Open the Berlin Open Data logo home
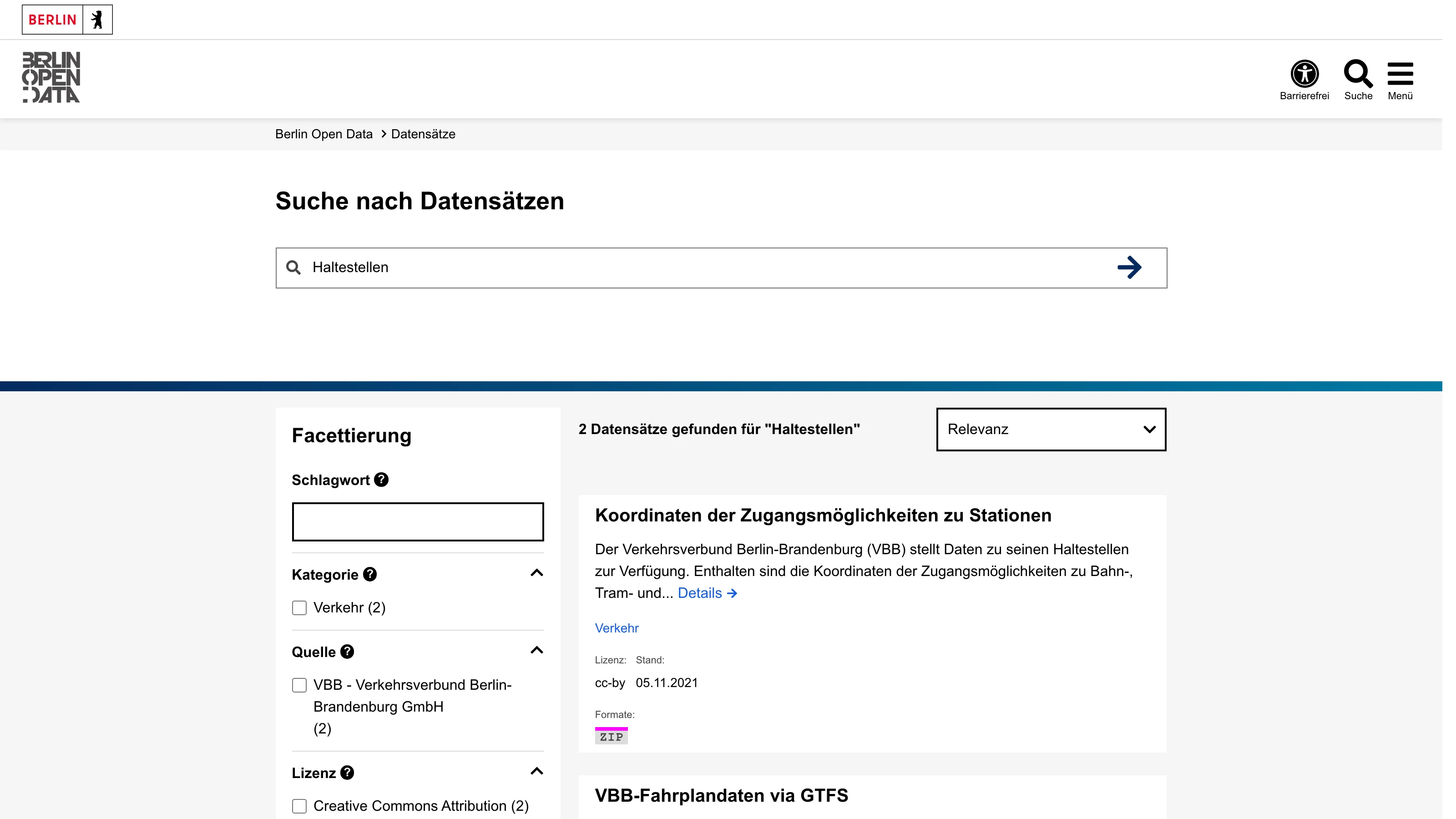Viewport: 1456px width, 819px height. (x=51, y=77)
